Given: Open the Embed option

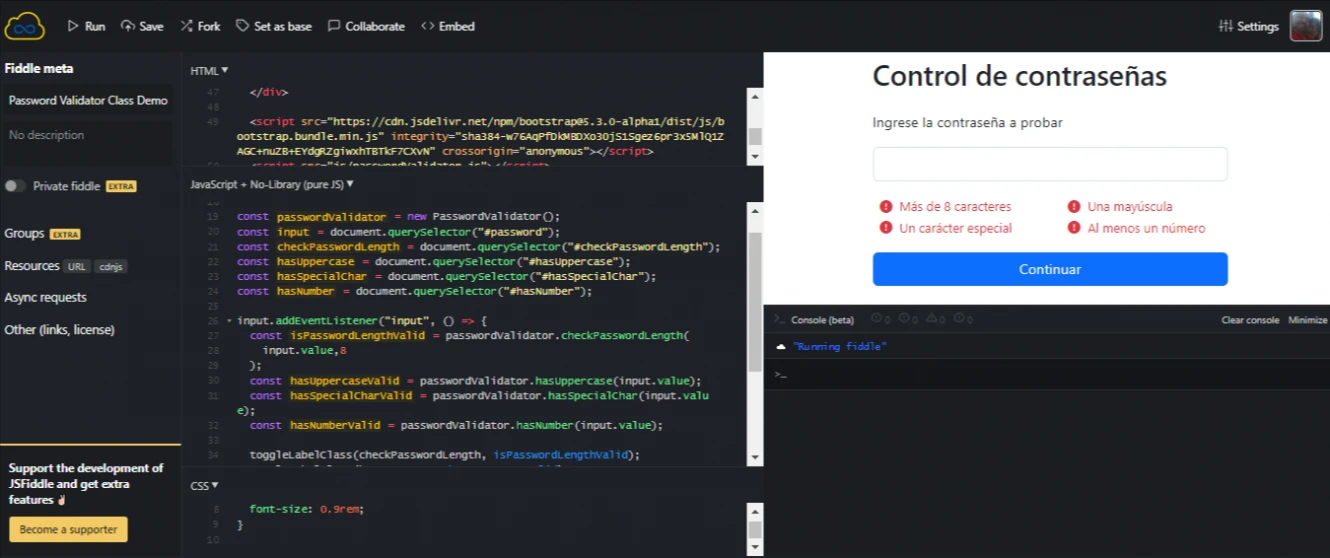Looking at the screenshot, I should pyautogui.click(x=448, y=26).
